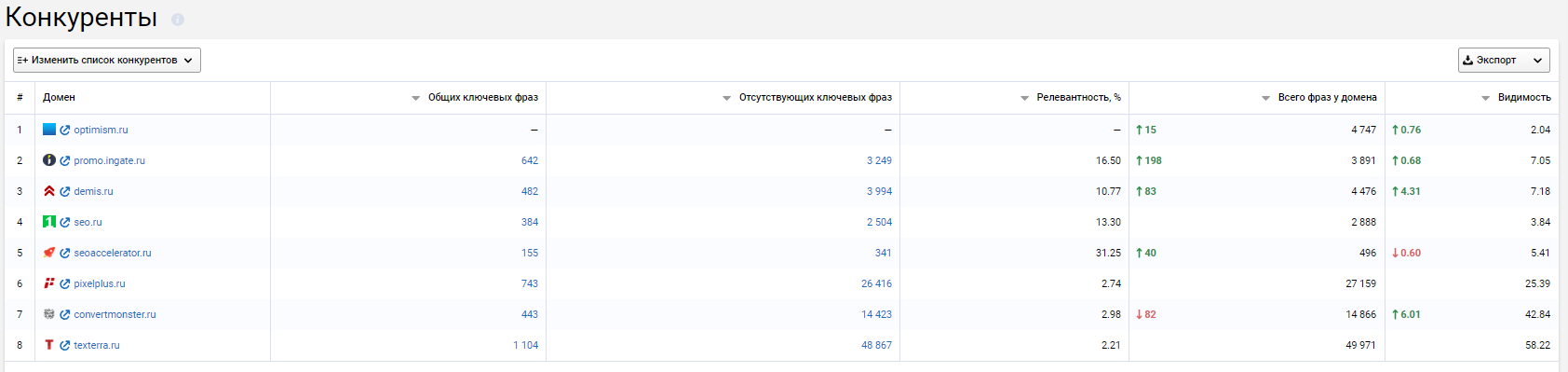Click common phrases value 384
The image size is (1568, 372).
530,223
